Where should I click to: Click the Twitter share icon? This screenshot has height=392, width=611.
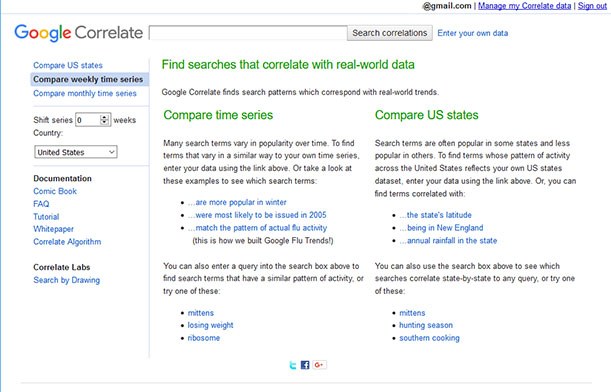click(x=293, y=365)
